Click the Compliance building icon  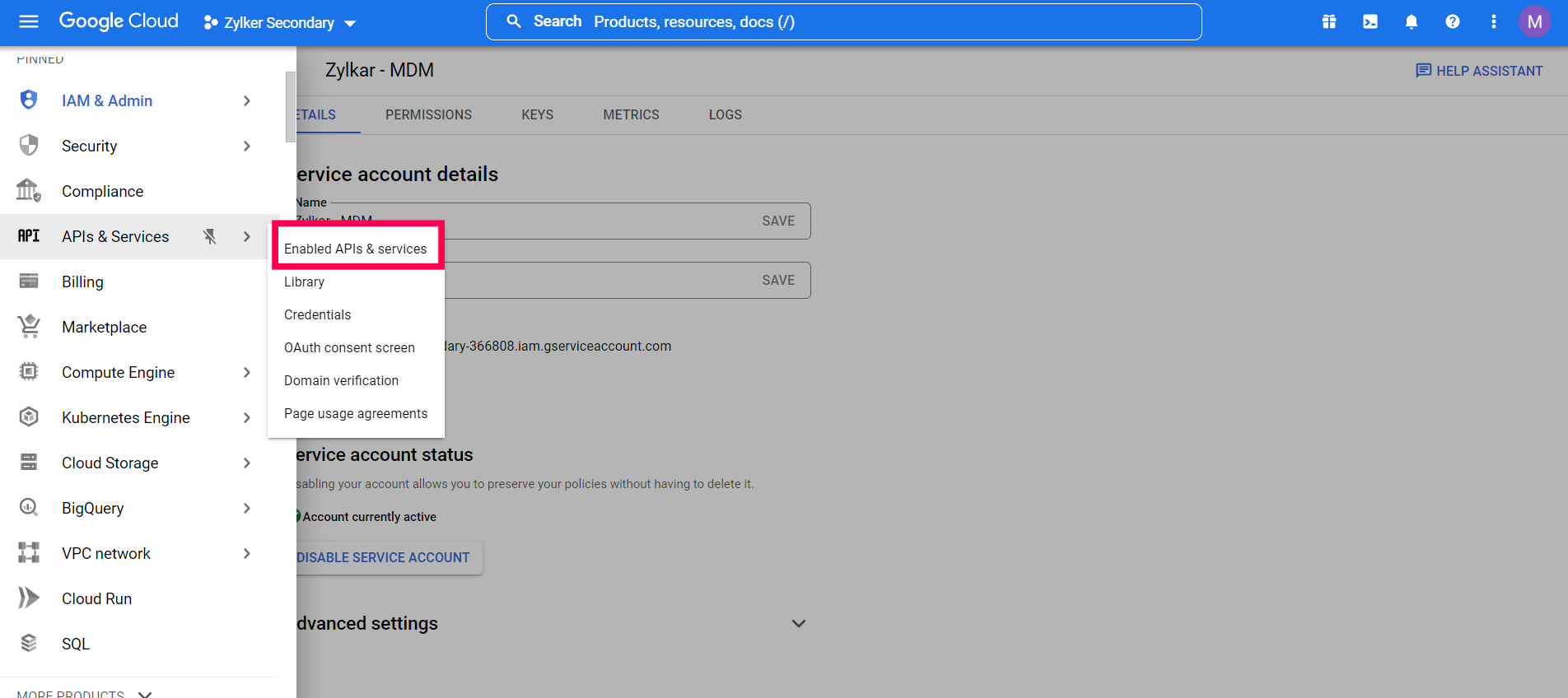[29, 190]
